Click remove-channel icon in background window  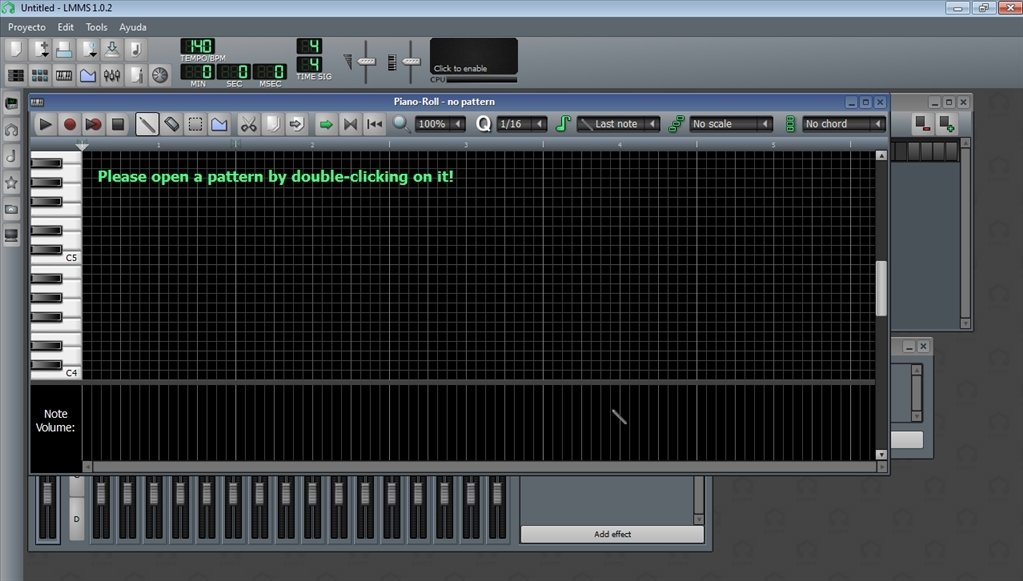click(x=922, y=124)
